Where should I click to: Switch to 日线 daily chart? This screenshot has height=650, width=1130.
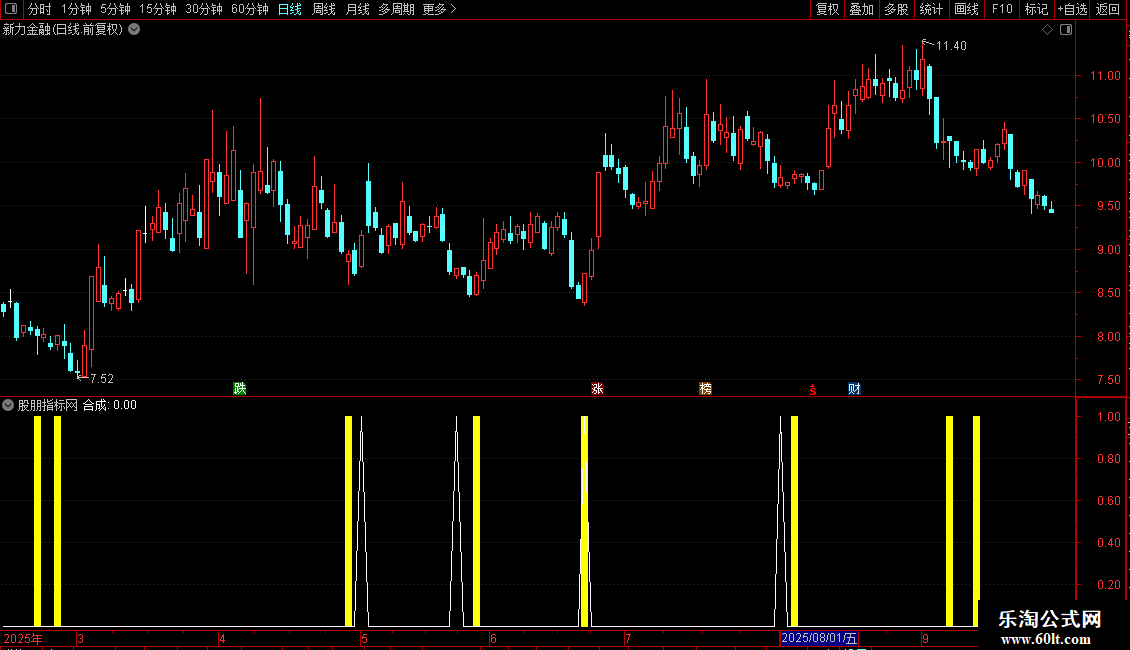tap(290, 9)
